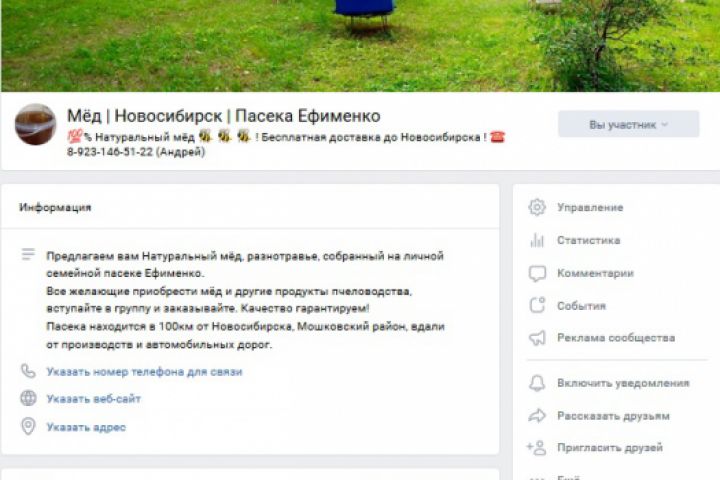720x480 pixels.
Task: Click link Указать номер телефона для связи
Action: coord(144,372)
